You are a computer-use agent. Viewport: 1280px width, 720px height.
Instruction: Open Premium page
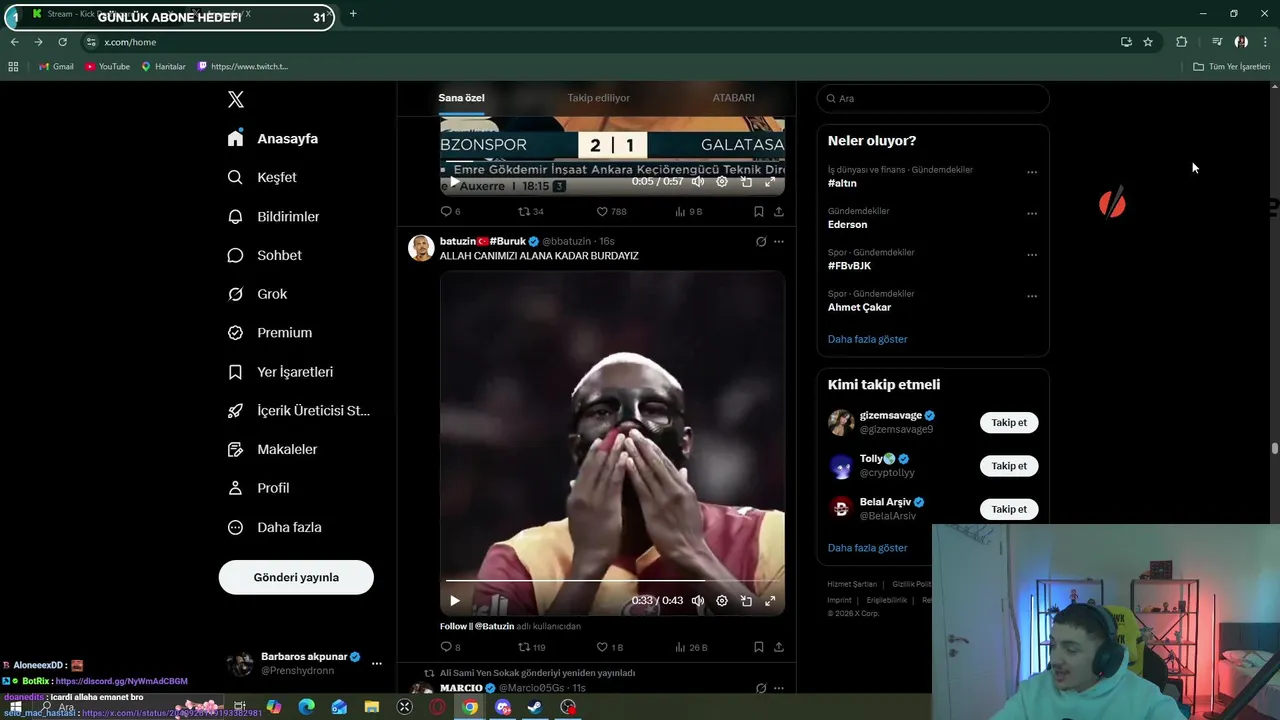click(270, 333)
